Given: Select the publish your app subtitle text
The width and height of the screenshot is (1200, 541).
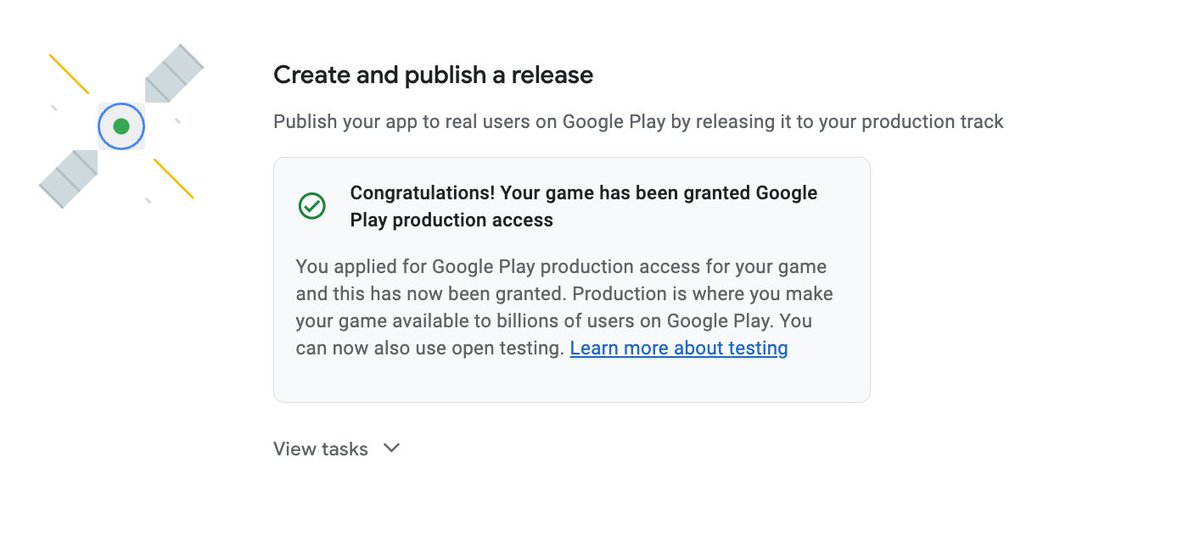Looking at the screenshot, I should point(638,122).
